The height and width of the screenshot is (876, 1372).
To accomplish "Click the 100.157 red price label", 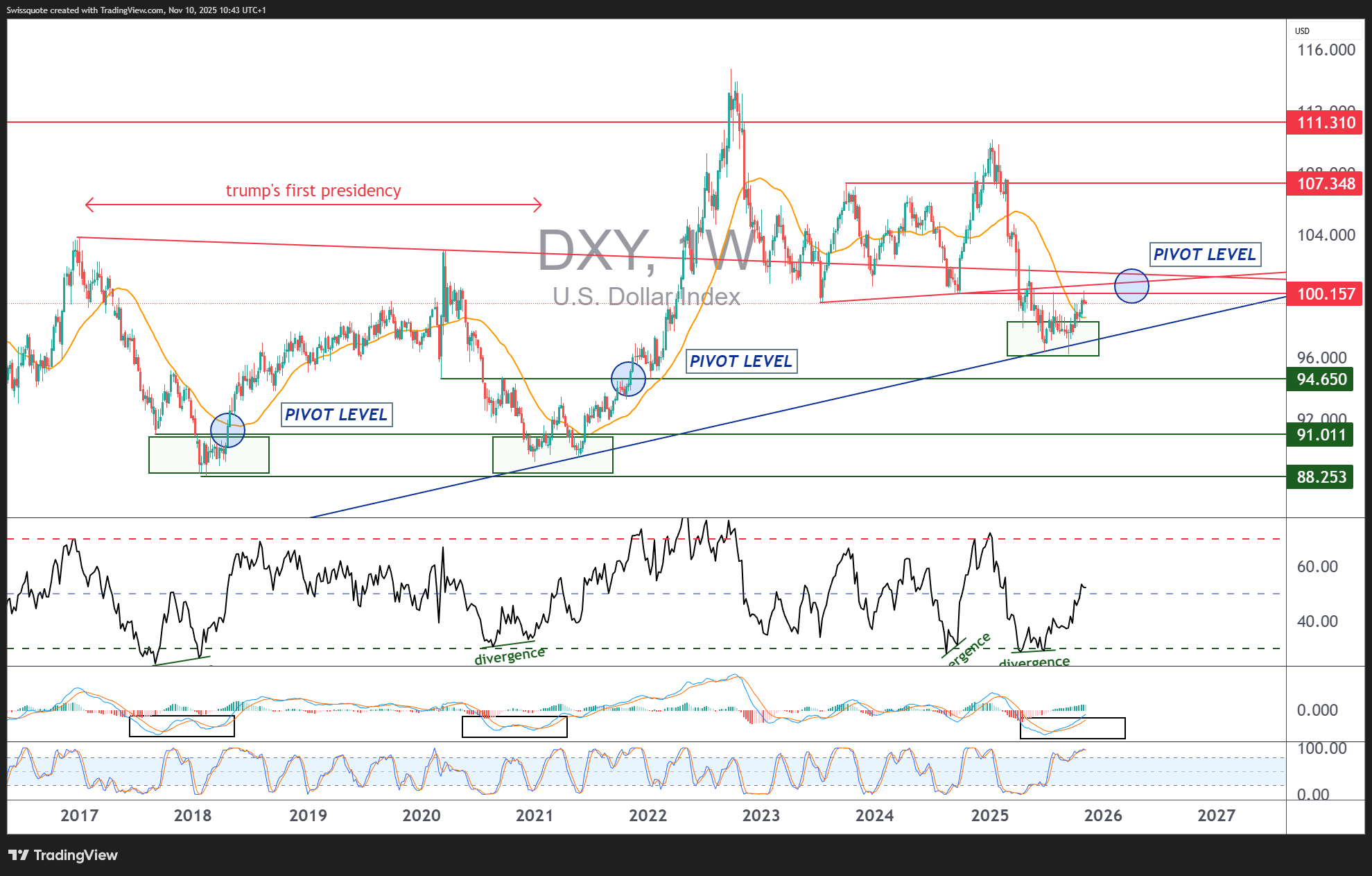I will [x=1324, y=294].
